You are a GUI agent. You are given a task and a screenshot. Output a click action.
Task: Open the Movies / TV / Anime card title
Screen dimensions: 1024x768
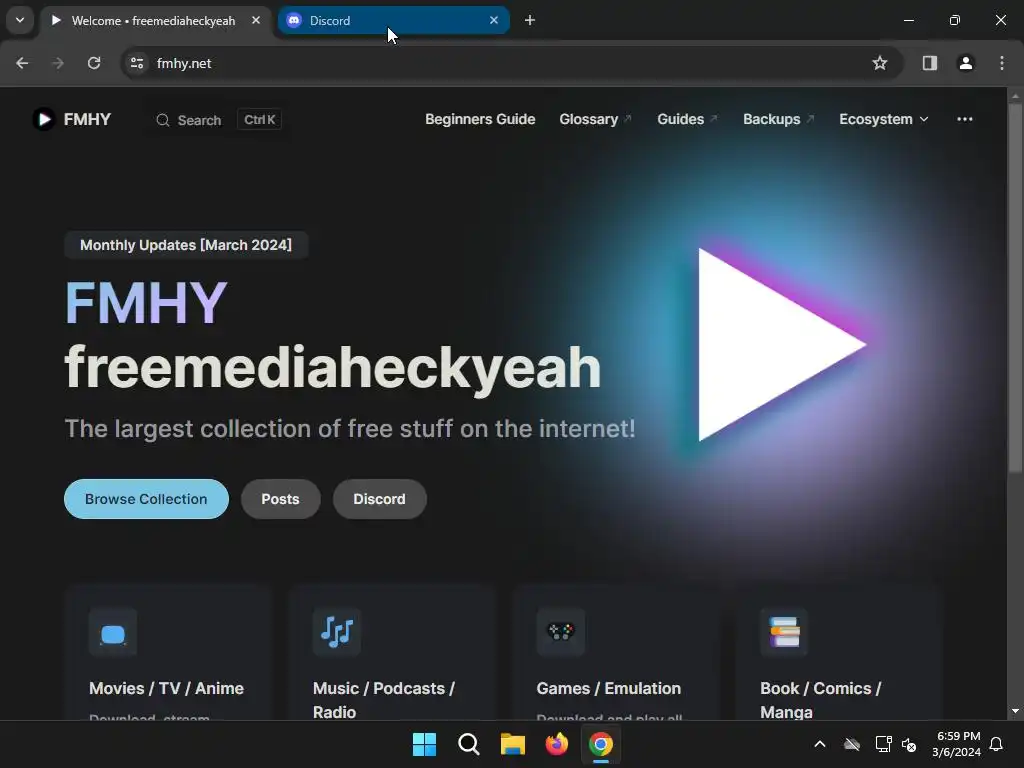[167, 688]
